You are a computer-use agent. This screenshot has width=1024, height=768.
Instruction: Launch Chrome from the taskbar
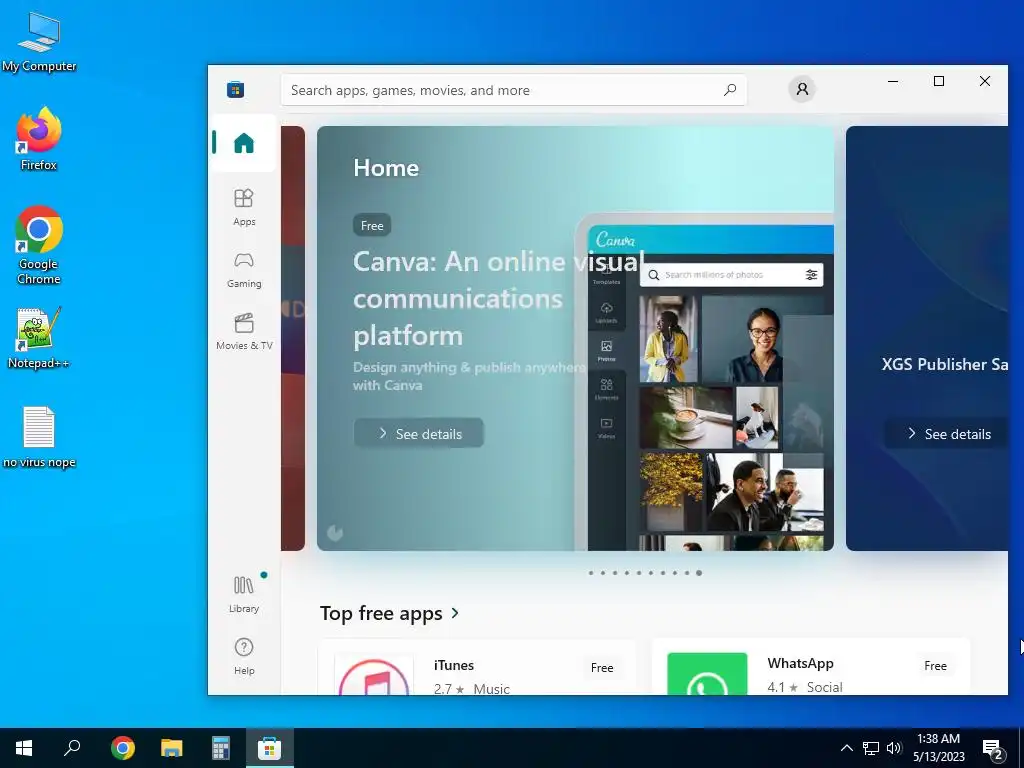tap(122, 748)
